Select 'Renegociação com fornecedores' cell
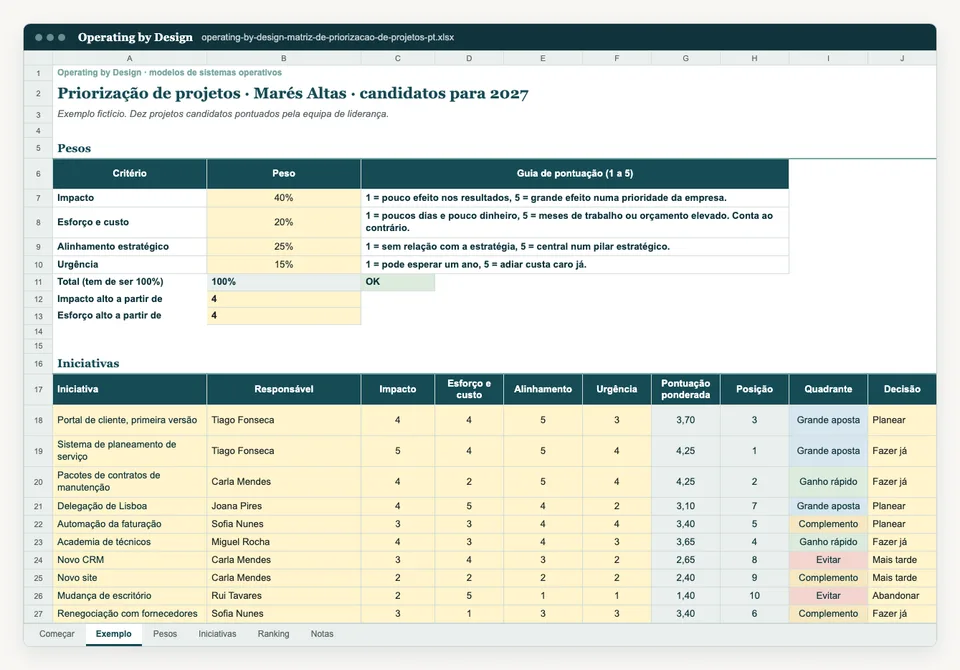Viewport: 960px width, 670px height. click(x=129, y=613)
